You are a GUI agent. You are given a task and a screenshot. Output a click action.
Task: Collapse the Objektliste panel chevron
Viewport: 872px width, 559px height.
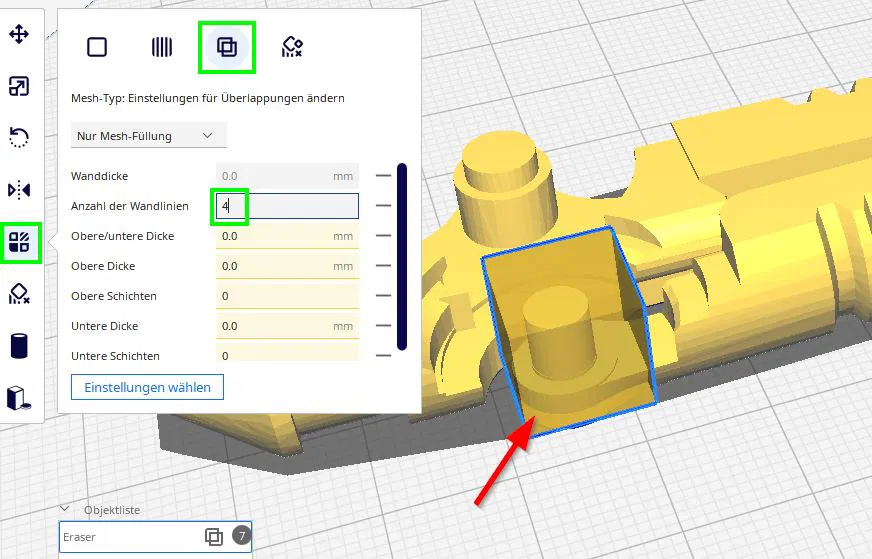tap(65, 509)
